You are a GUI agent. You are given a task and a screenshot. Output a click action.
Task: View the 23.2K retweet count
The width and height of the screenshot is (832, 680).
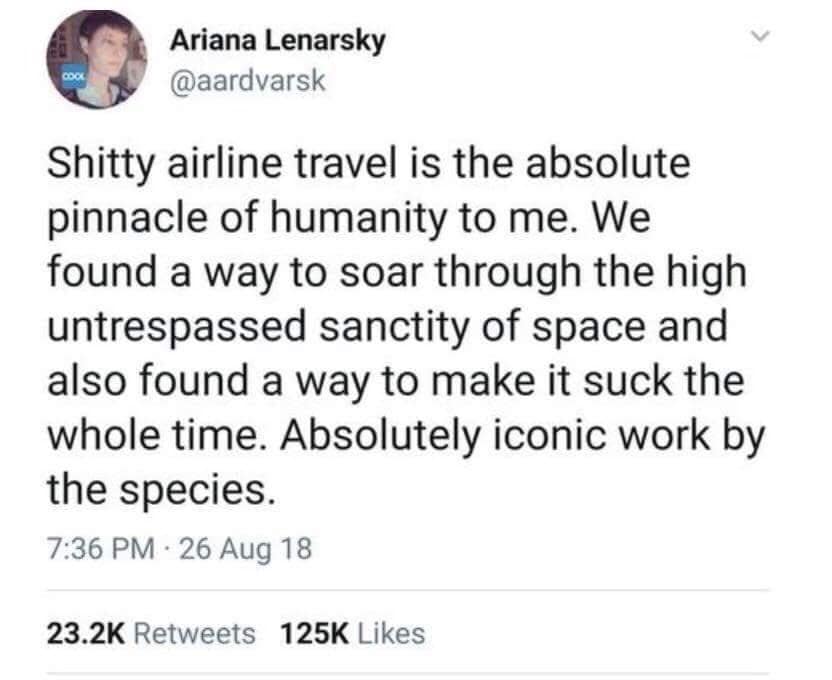(83, 633)
